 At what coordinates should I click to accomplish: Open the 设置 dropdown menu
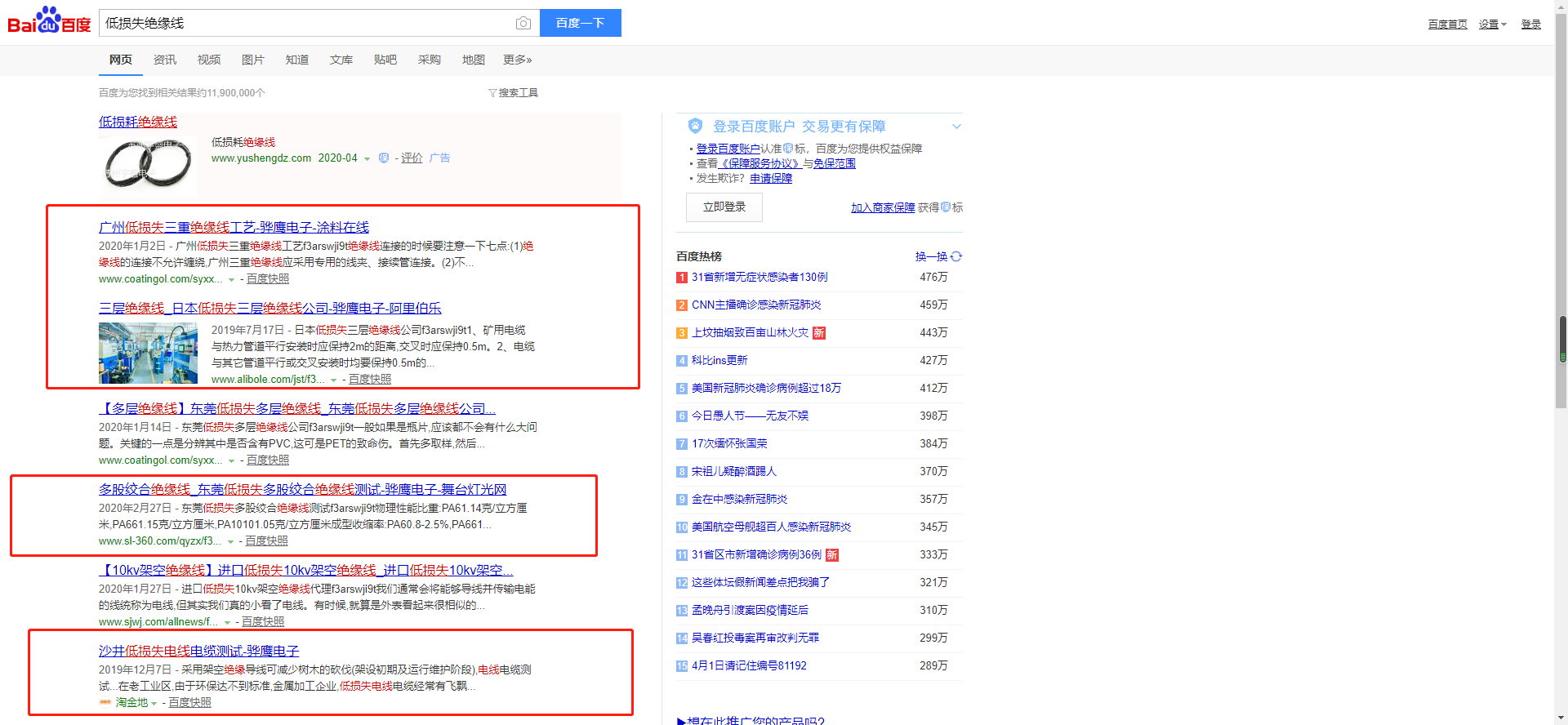click(x=1493, y=24)
